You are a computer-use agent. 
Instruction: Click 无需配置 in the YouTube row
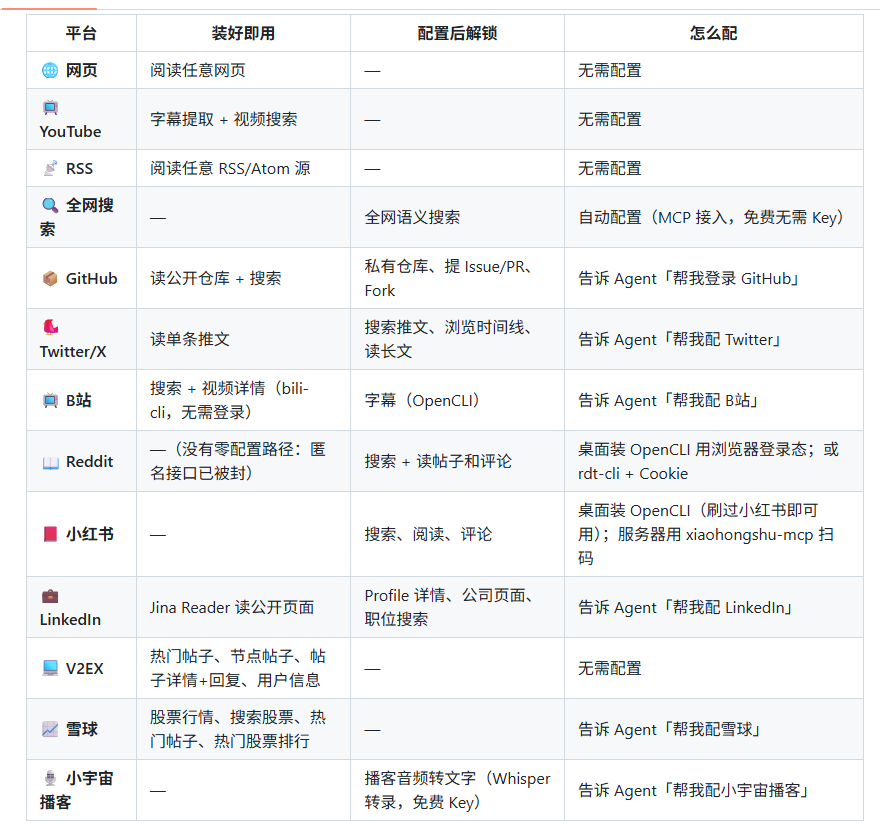[x=609, y=119]
